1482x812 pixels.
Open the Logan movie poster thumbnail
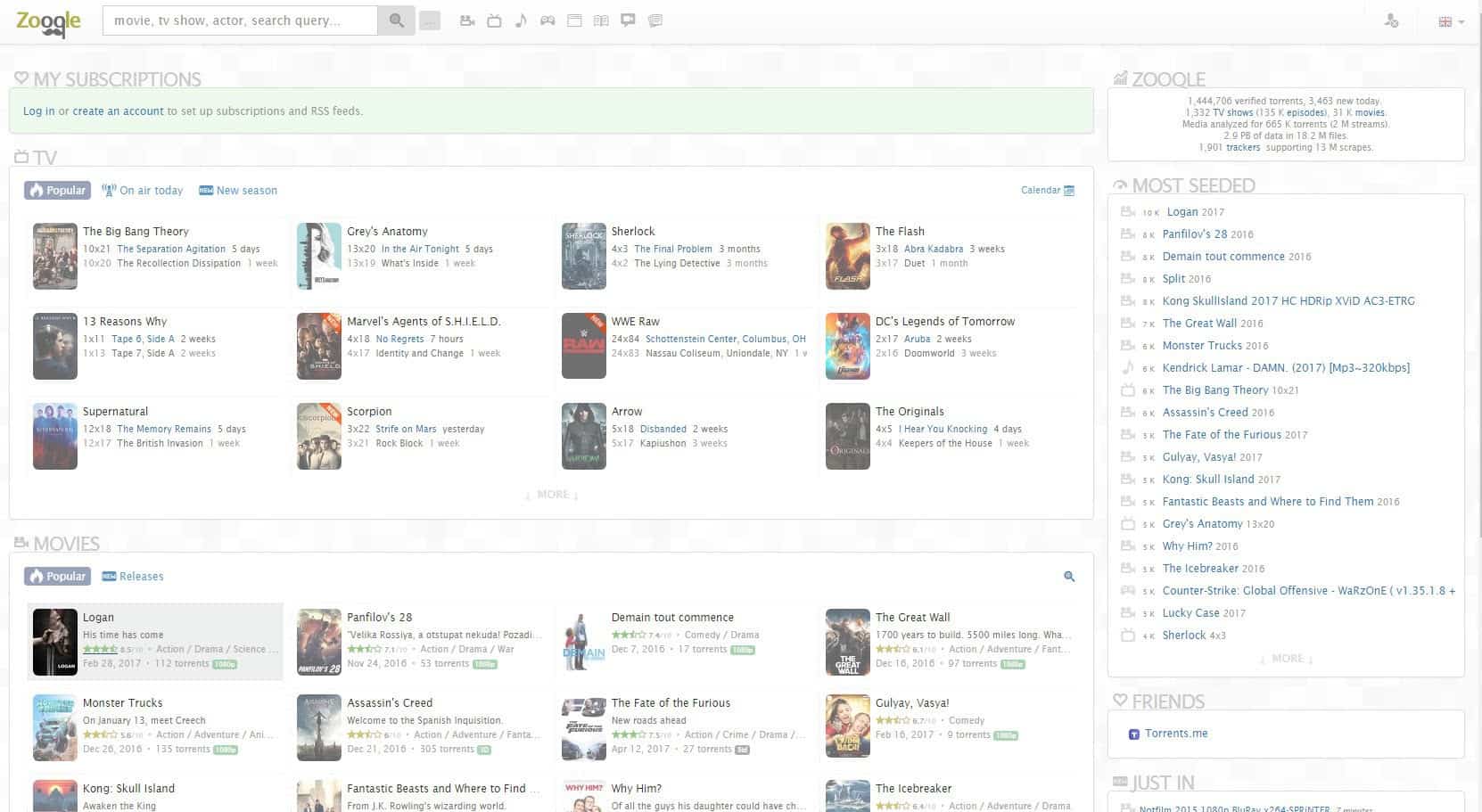(54, 642)
